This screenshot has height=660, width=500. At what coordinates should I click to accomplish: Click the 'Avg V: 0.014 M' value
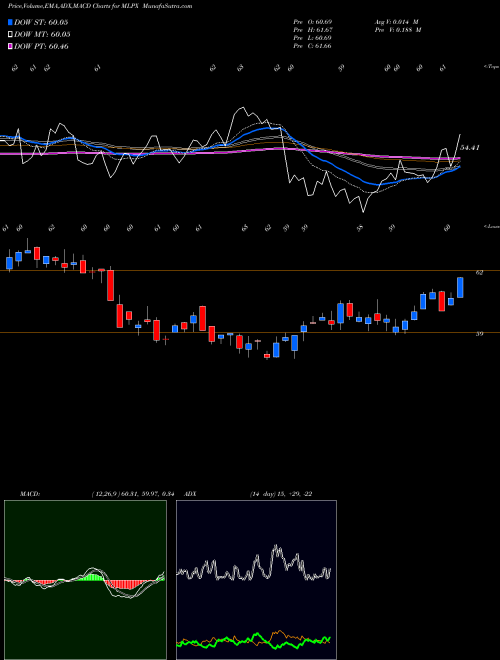[397, 22]
